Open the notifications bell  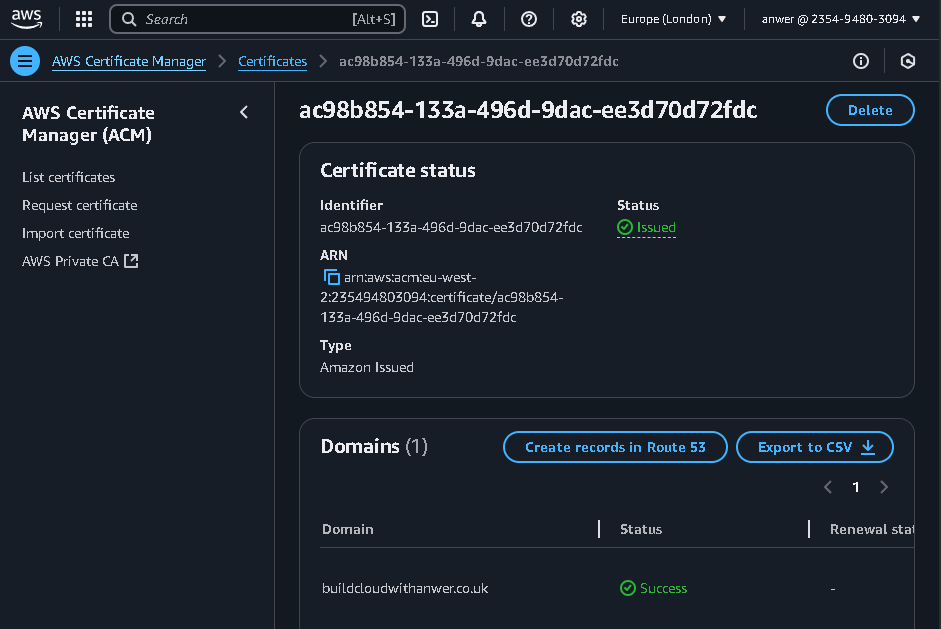pos(479,19)
